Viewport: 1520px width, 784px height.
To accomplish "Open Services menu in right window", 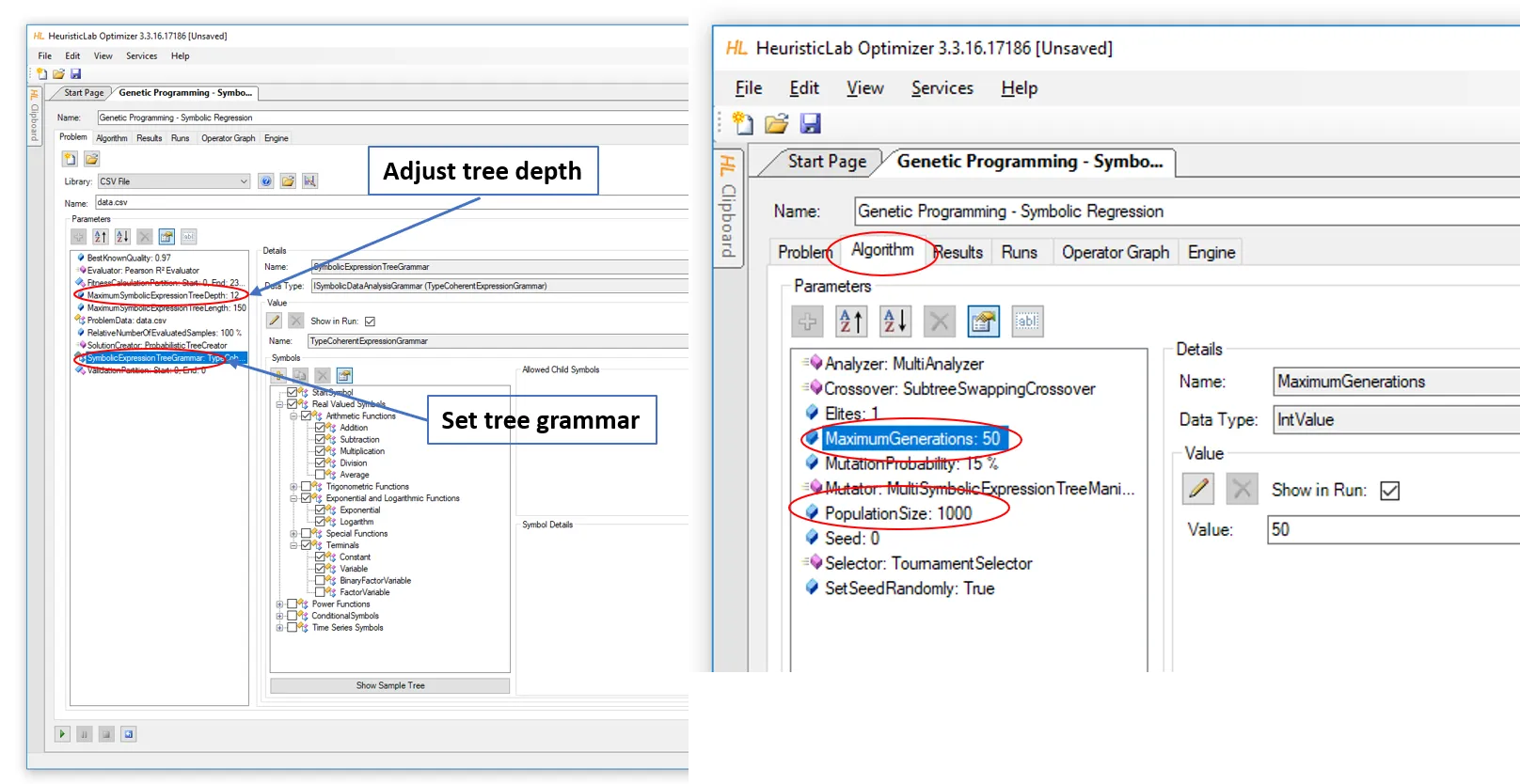I will point(942,88).
